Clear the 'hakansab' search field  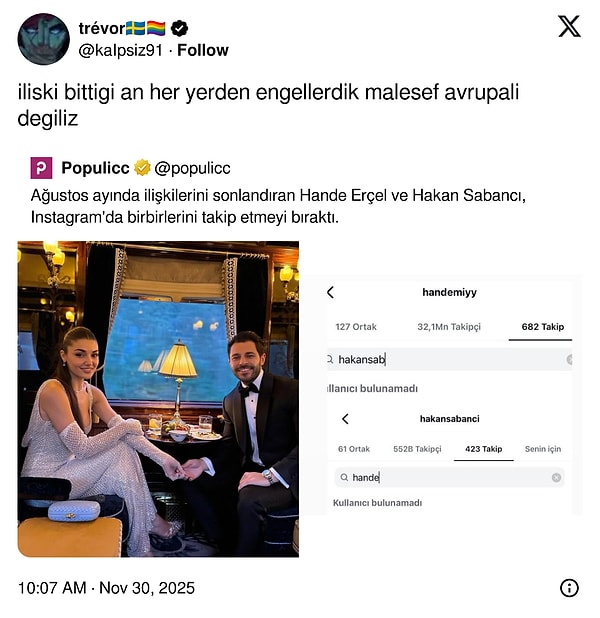[569, 359]
